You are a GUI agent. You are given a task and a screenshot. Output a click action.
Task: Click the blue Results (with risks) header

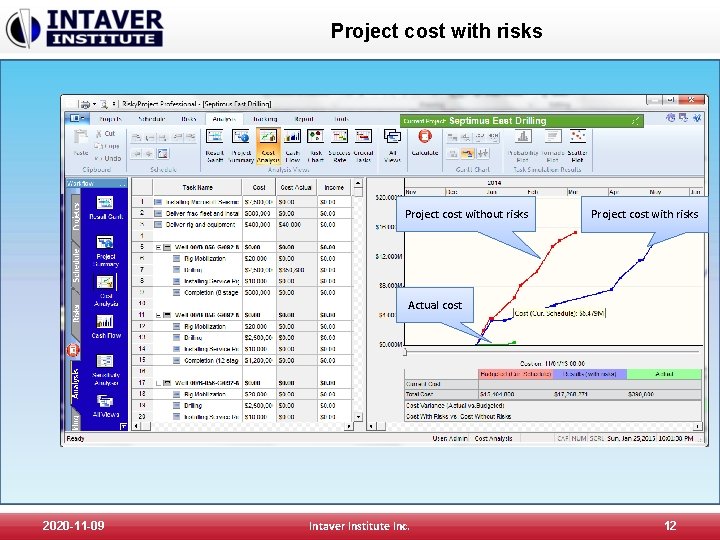click(590, 374)
